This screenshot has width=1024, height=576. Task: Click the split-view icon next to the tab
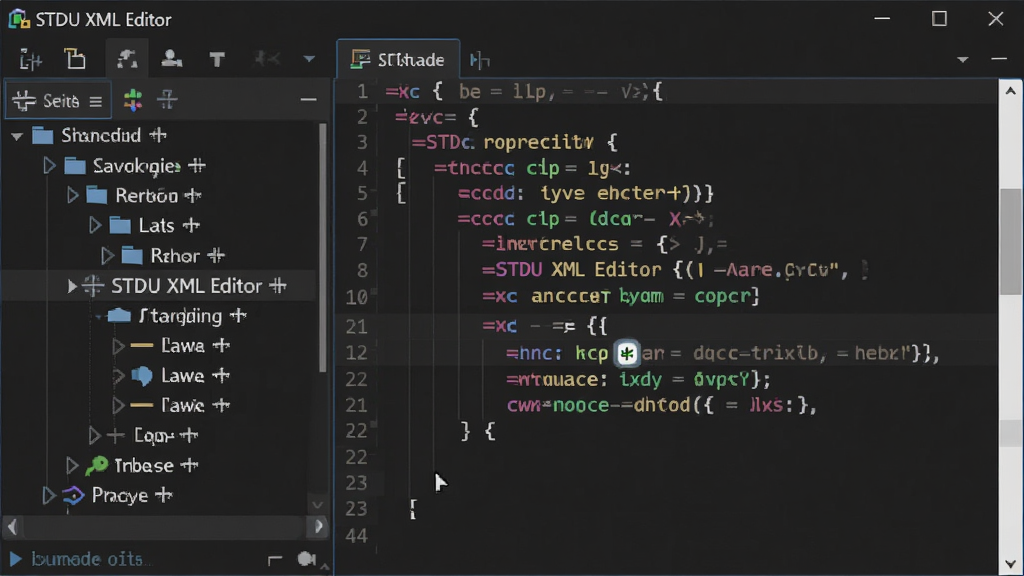(x=480, y=60)
